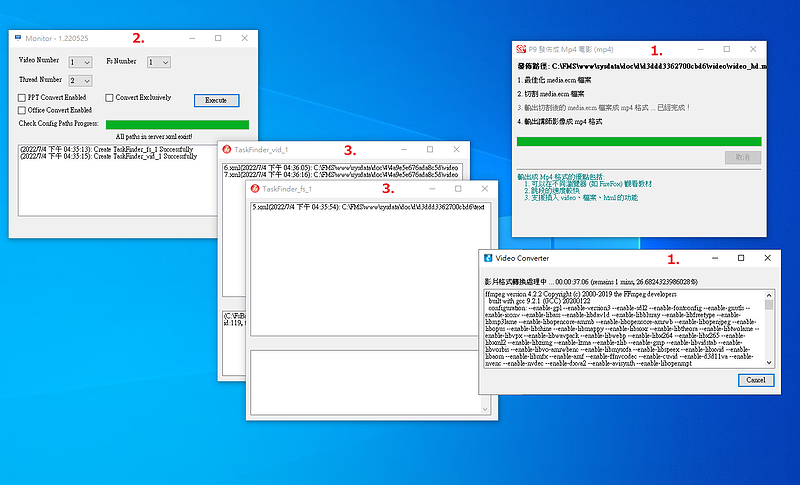Click the TaskFinder_vid_1 red title icon
Screen dimensions: 800x485
point(227,149)
